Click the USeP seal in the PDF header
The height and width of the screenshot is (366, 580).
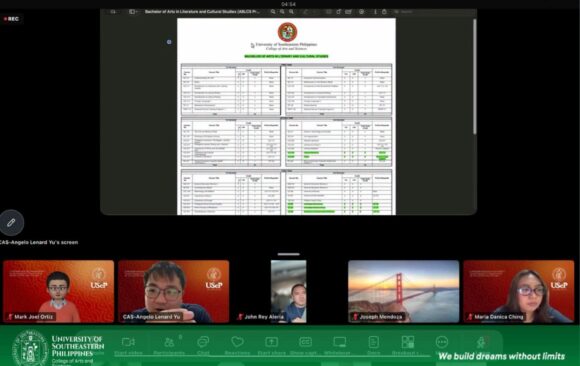(287, 32)
